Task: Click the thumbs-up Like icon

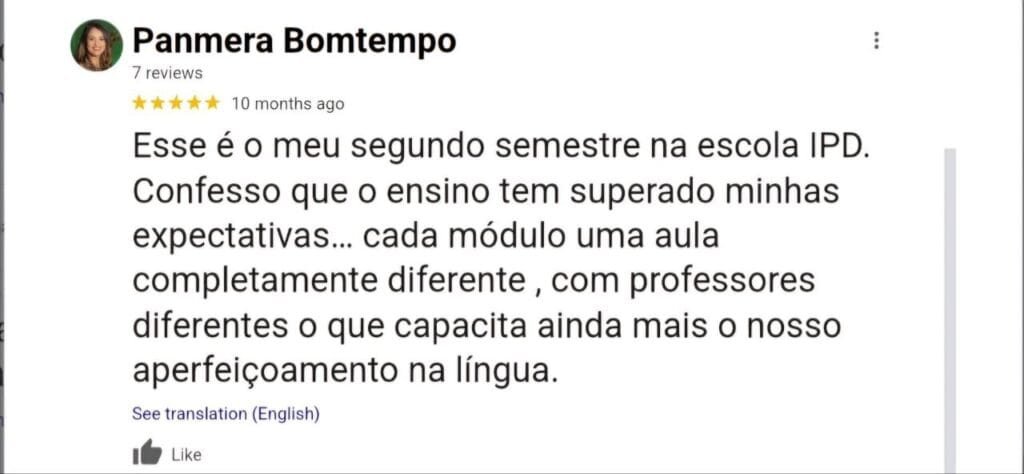Action: pyautogui.click(x=147, y=453)
